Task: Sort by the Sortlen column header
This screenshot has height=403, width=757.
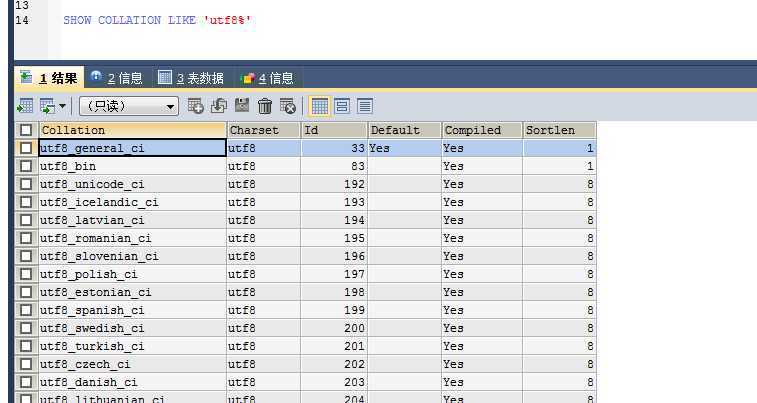Action: [560, 130]
